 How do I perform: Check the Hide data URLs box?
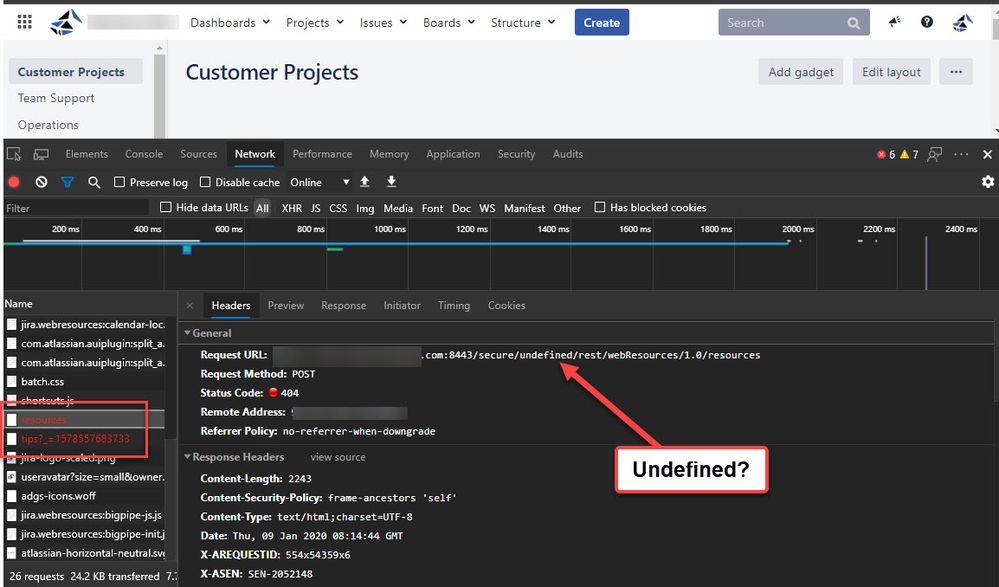pos(166,207)
